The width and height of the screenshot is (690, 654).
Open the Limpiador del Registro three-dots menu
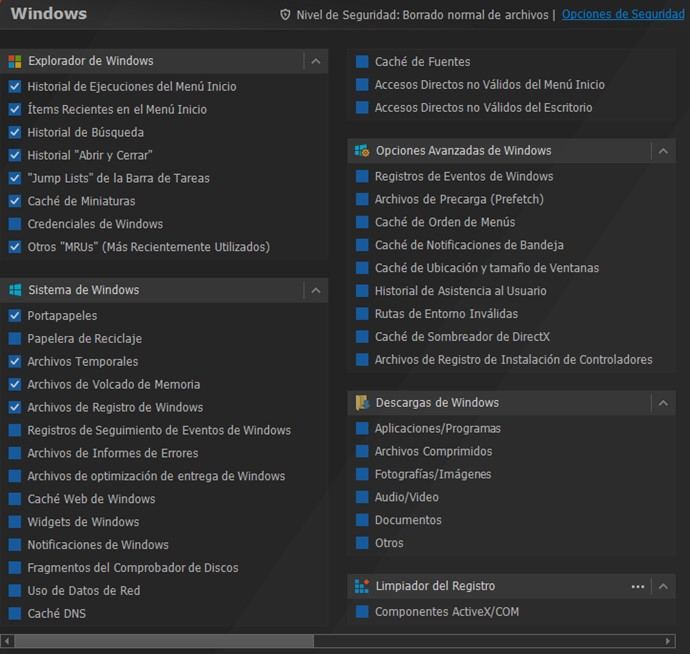638,587
